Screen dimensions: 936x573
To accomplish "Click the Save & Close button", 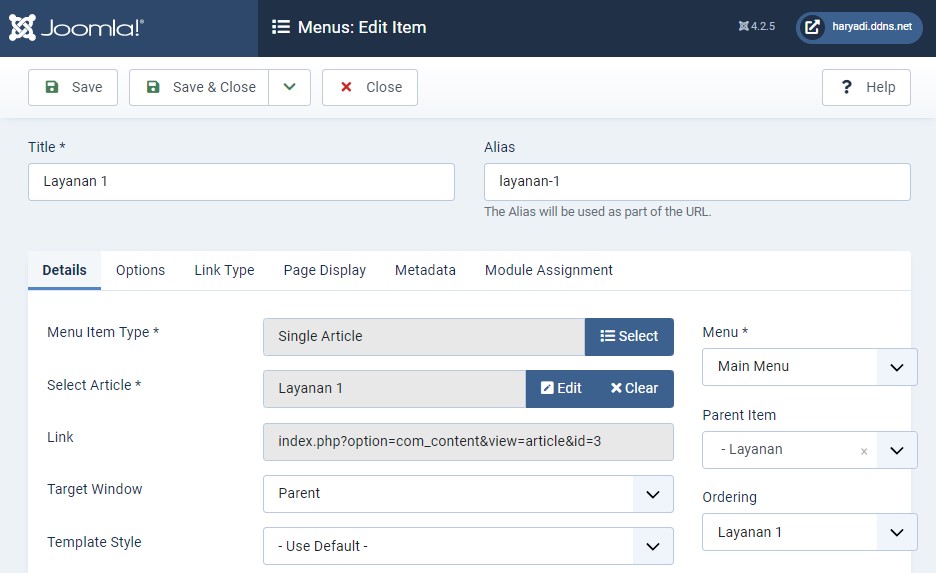I will [x=200, y=87].
